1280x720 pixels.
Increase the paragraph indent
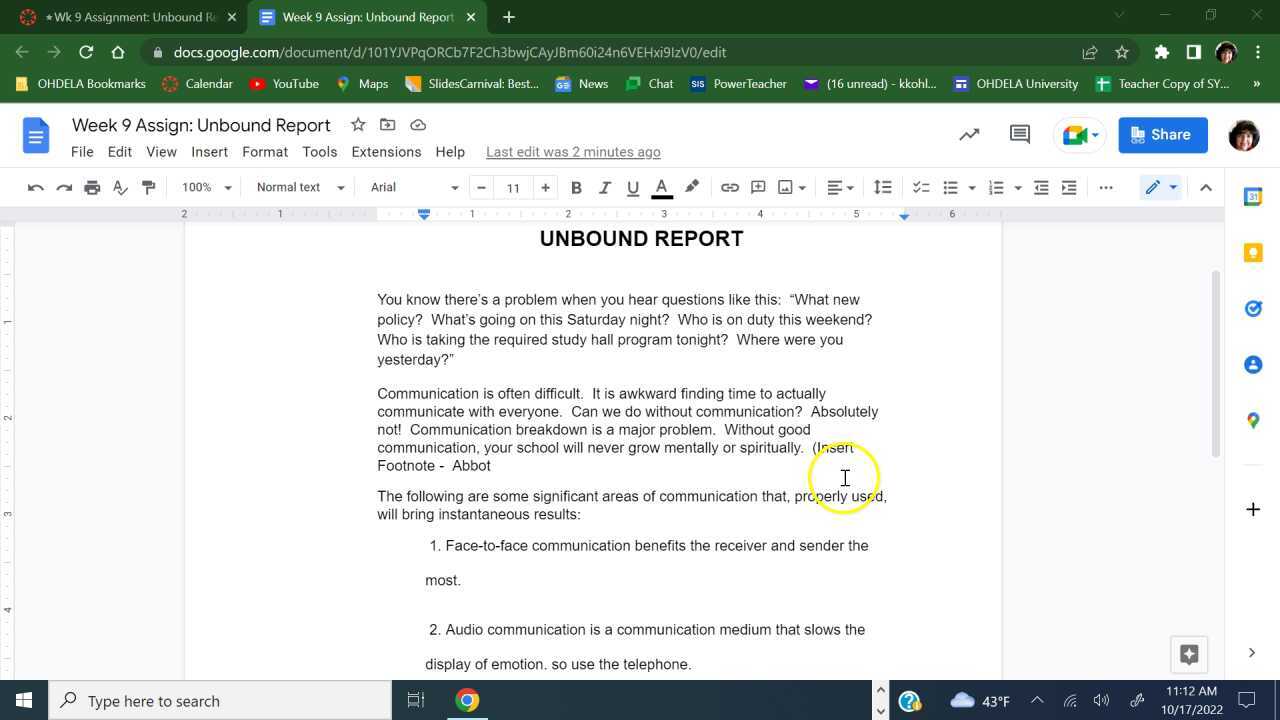pyautogui.click(x=1067, y=187)
